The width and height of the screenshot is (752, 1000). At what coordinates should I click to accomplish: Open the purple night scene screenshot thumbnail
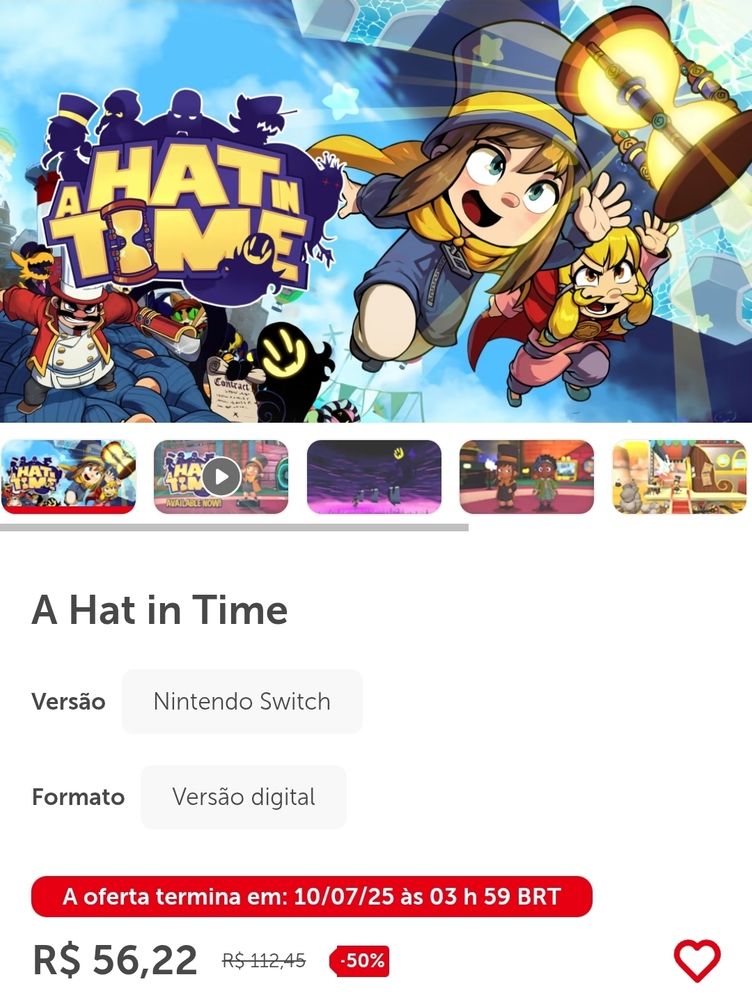374,476
